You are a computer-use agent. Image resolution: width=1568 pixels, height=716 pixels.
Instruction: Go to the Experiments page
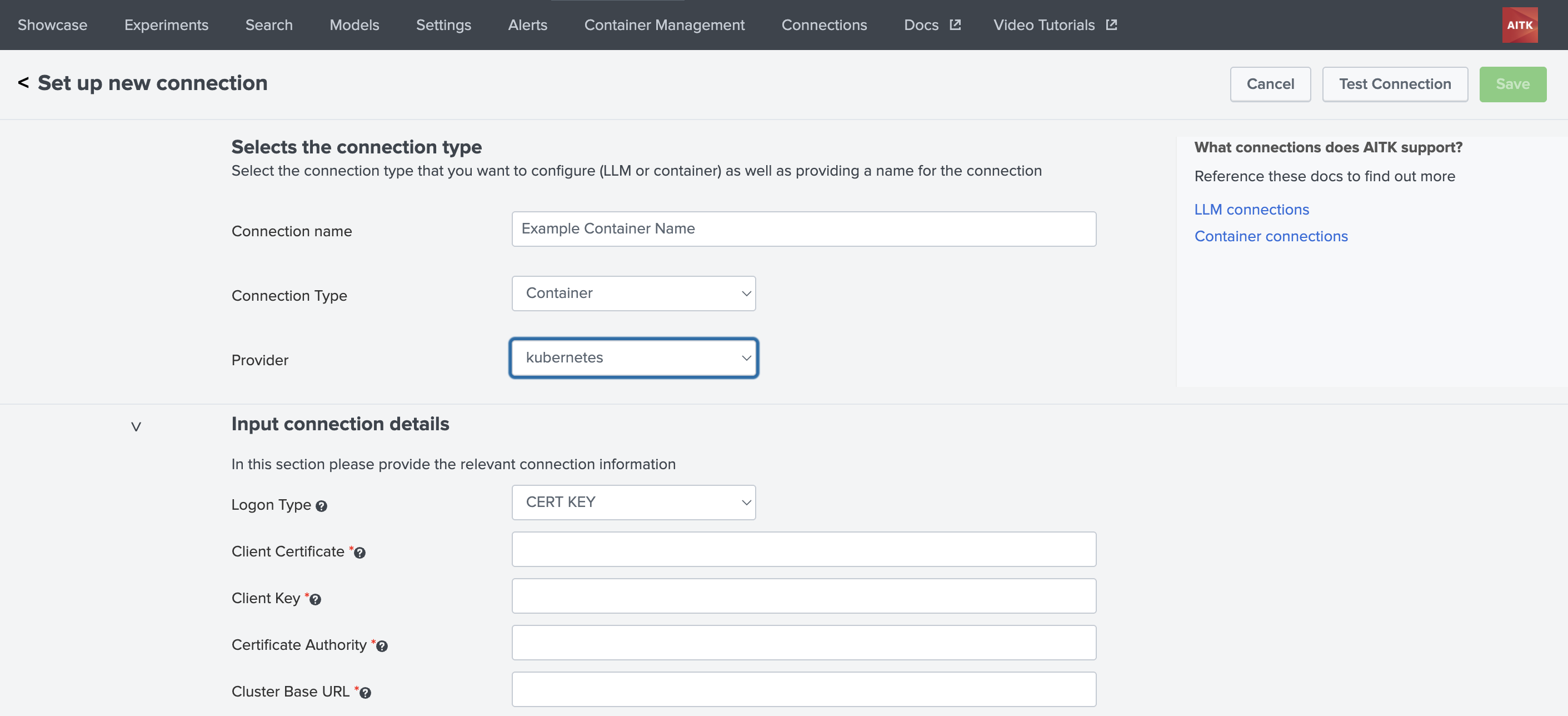(x=166, y=25)
